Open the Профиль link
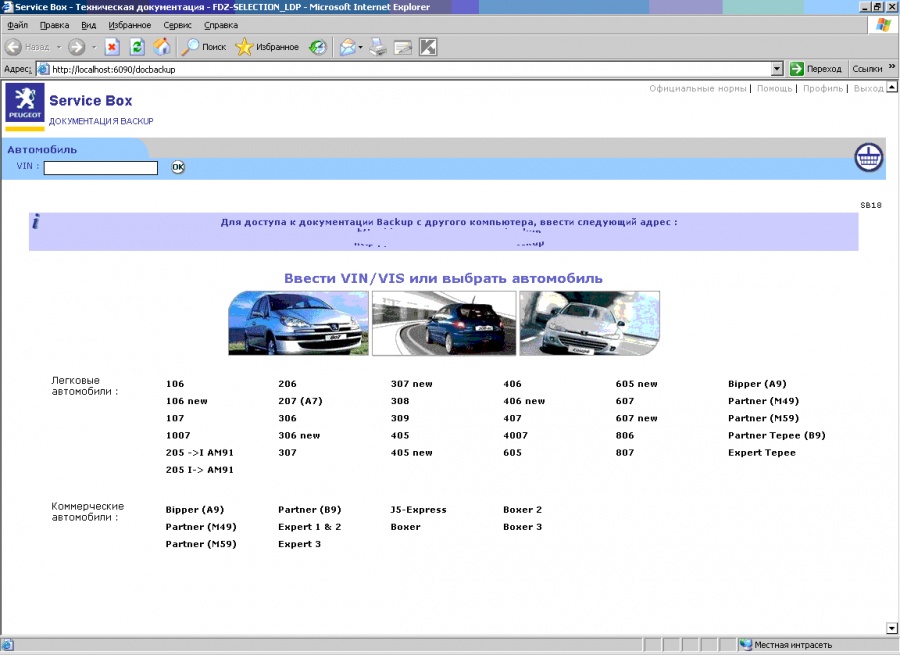This screenshot has height=655, width=900. (823, 88)
